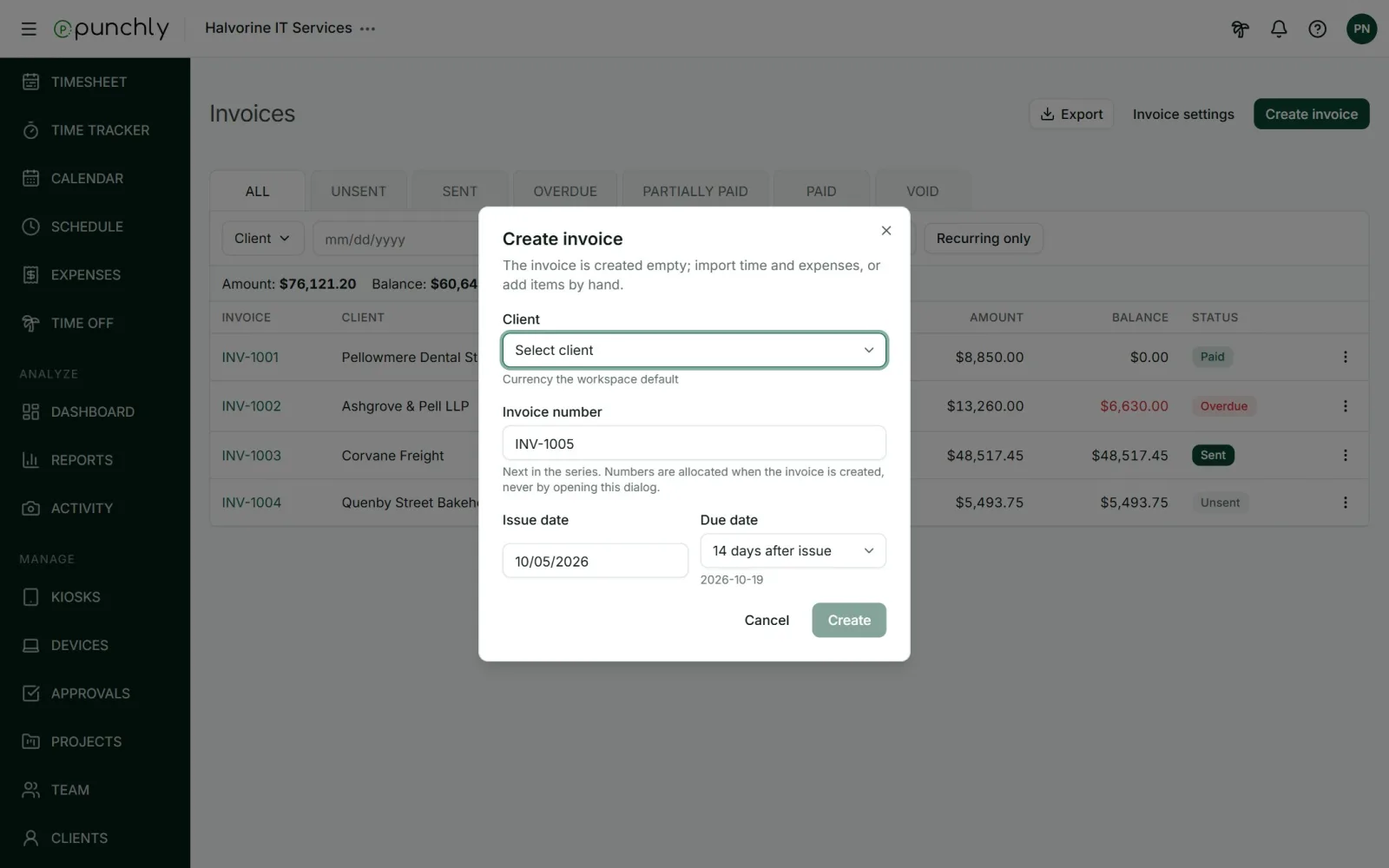Image resolution: width=1389 pixels, height=868 pixels.
Task: Open the help question mark icon
Action: 1318,29
